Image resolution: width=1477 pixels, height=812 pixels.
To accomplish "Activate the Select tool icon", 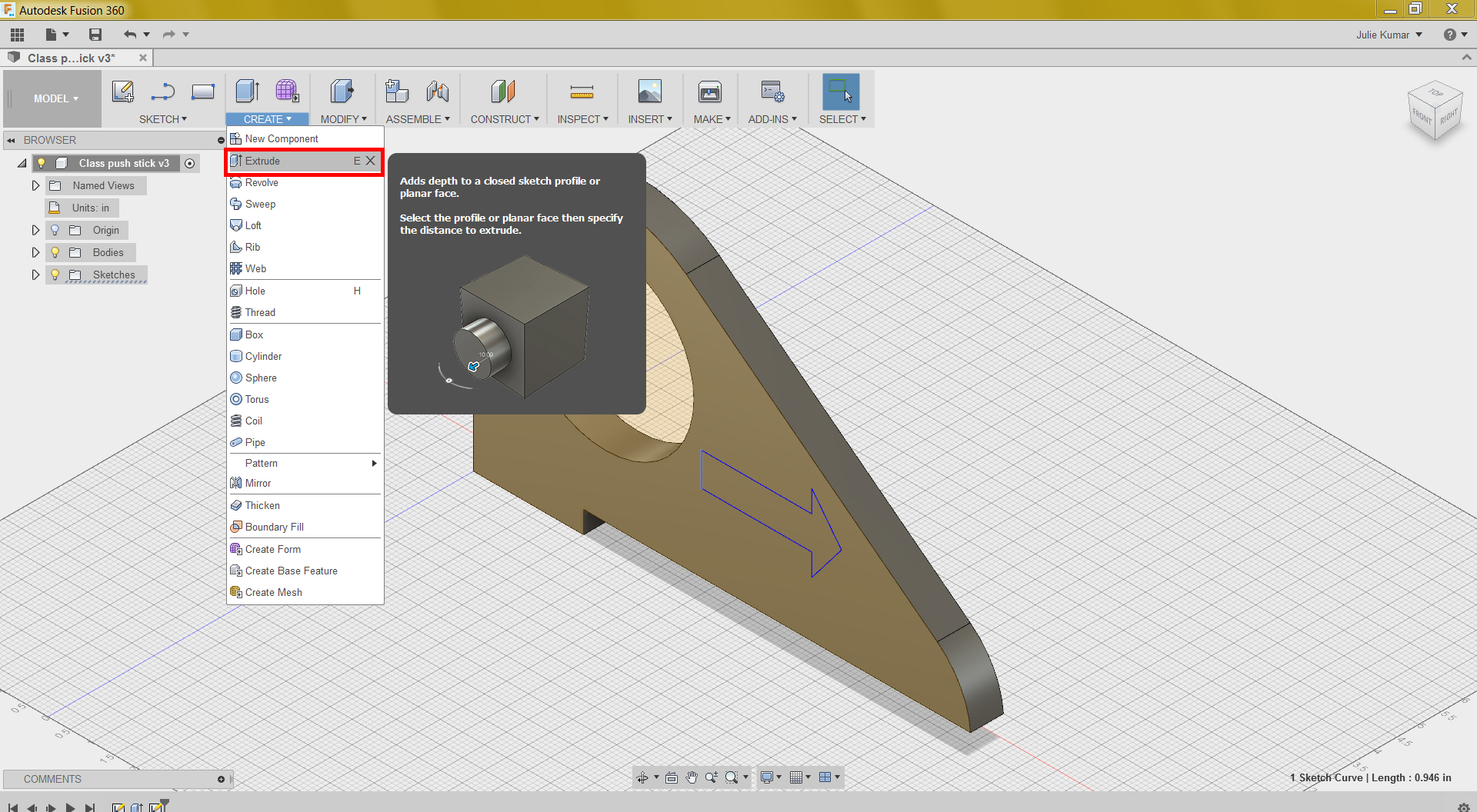I will pos(841,92).
